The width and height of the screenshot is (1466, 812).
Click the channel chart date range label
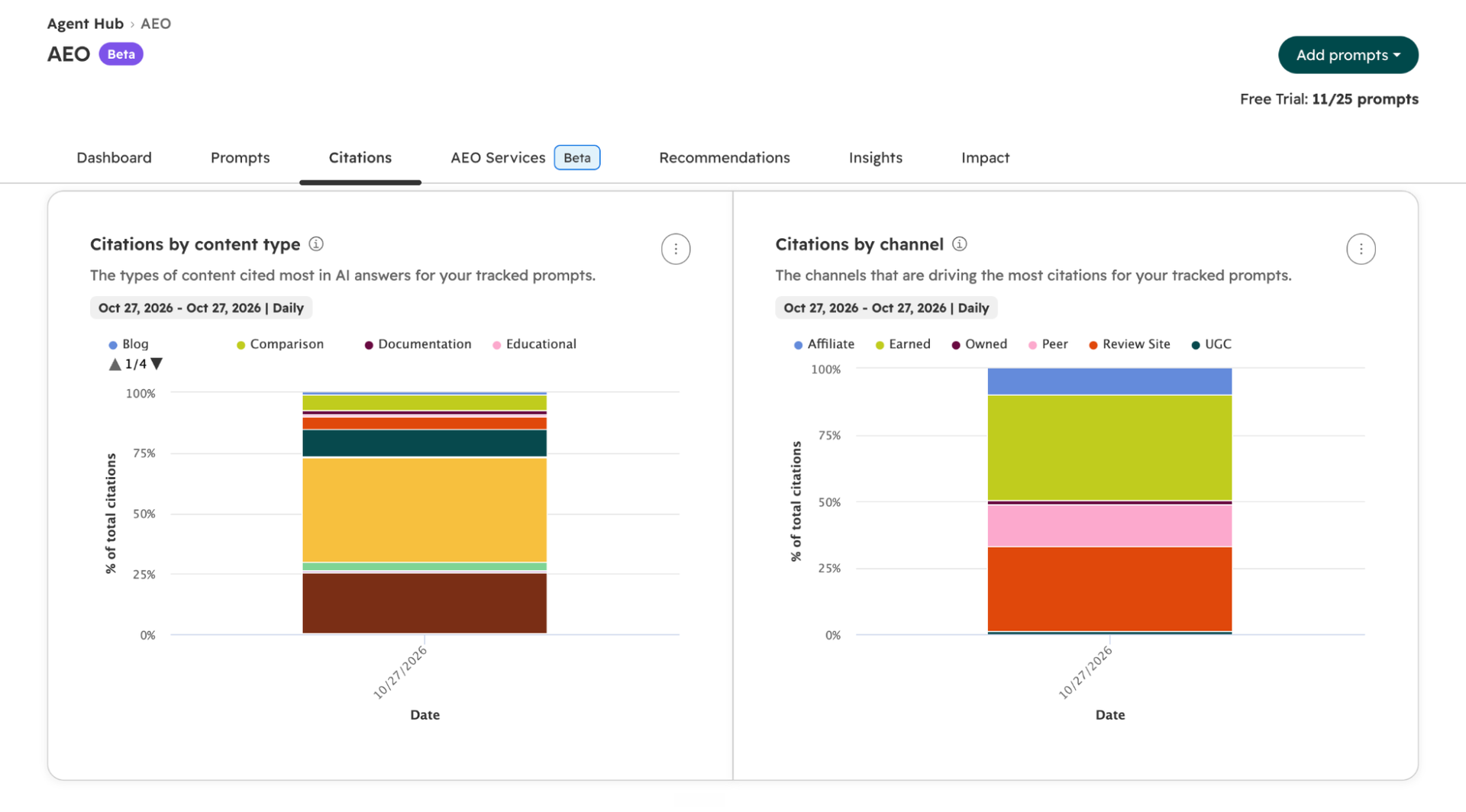(x=886, y=308)
